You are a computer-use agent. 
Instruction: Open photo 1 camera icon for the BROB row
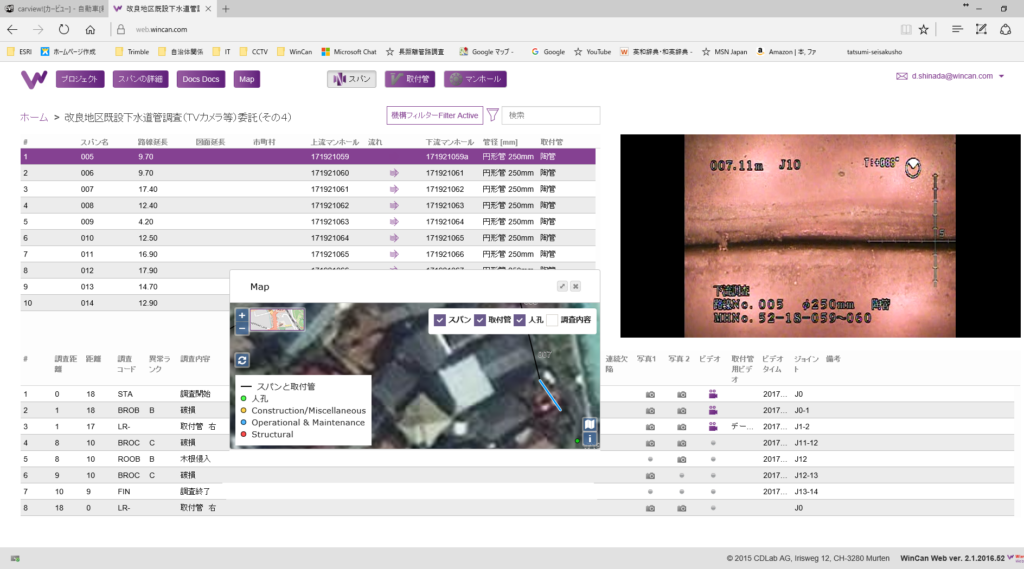click(650, 410)
